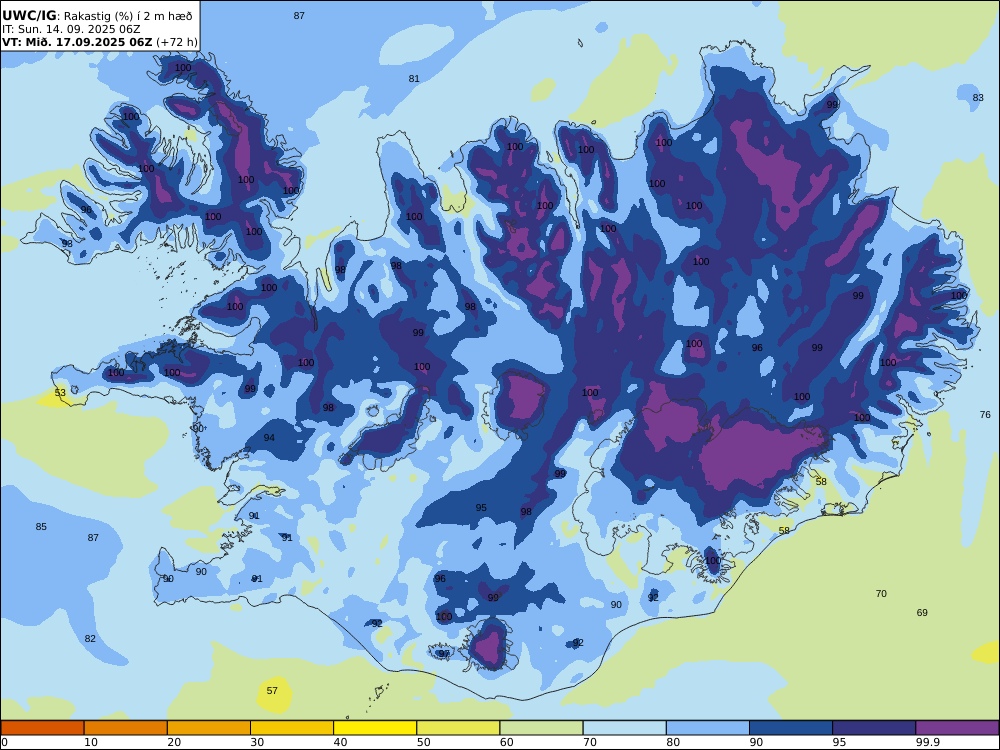Viewport: 1000px width, 750px height.
Task: Select the bright yellow 40–50 legend swatch
Action: click(375, 728)
